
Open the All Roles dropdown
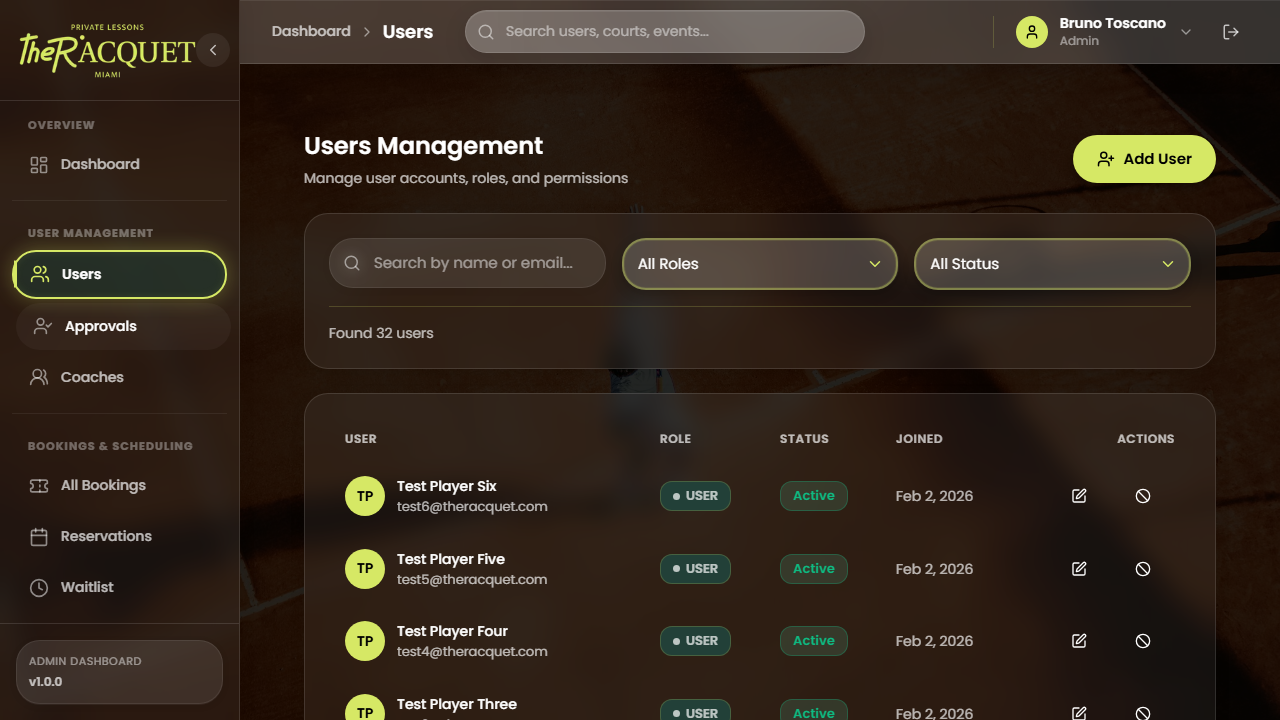point(759,263)
